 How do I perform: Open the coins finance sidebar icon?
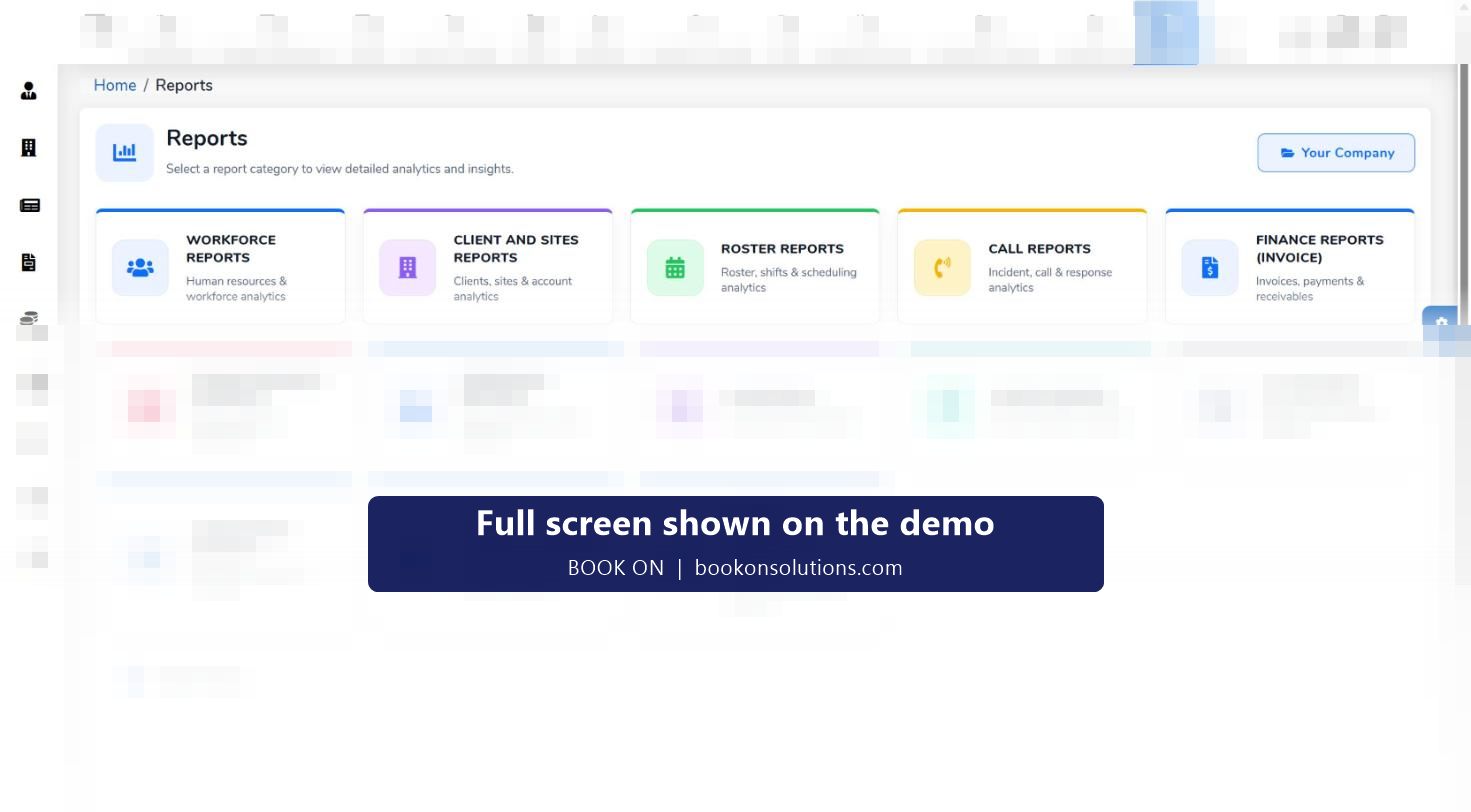29,318
